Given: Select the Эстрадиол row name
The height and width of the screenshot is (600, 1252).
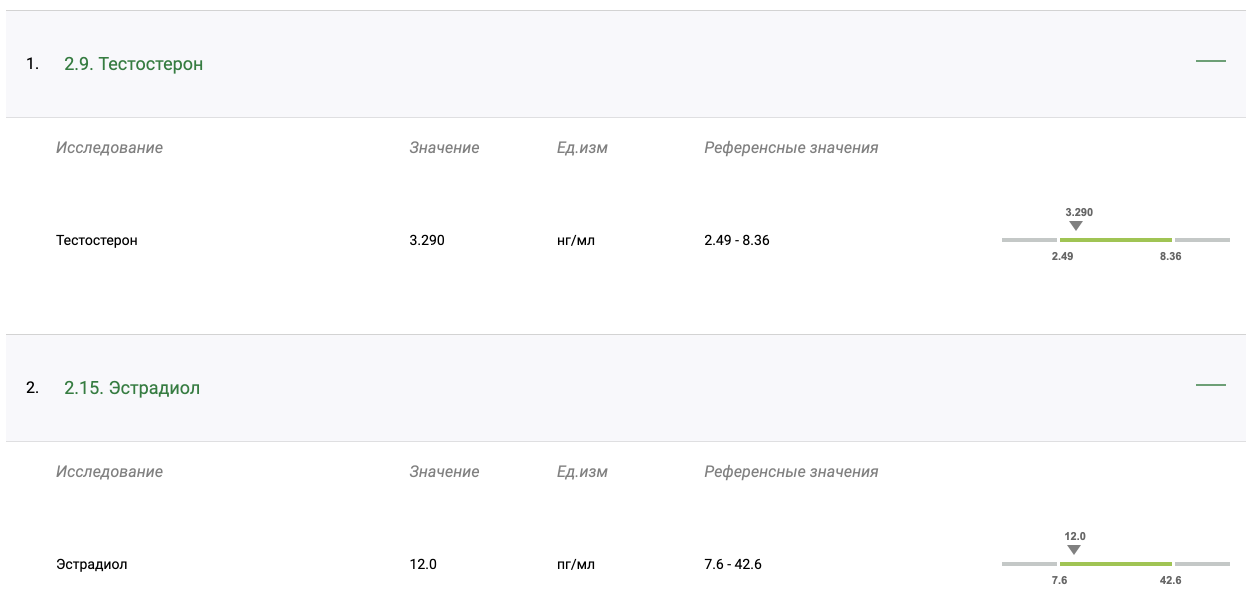Looking at the screenshot, I should click(x=92, y=565).
